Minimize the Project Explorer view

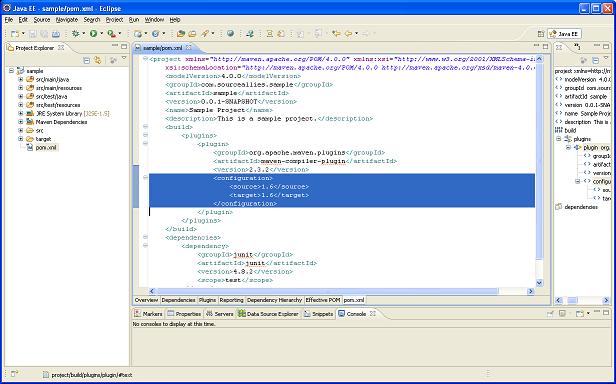(115, 46)
